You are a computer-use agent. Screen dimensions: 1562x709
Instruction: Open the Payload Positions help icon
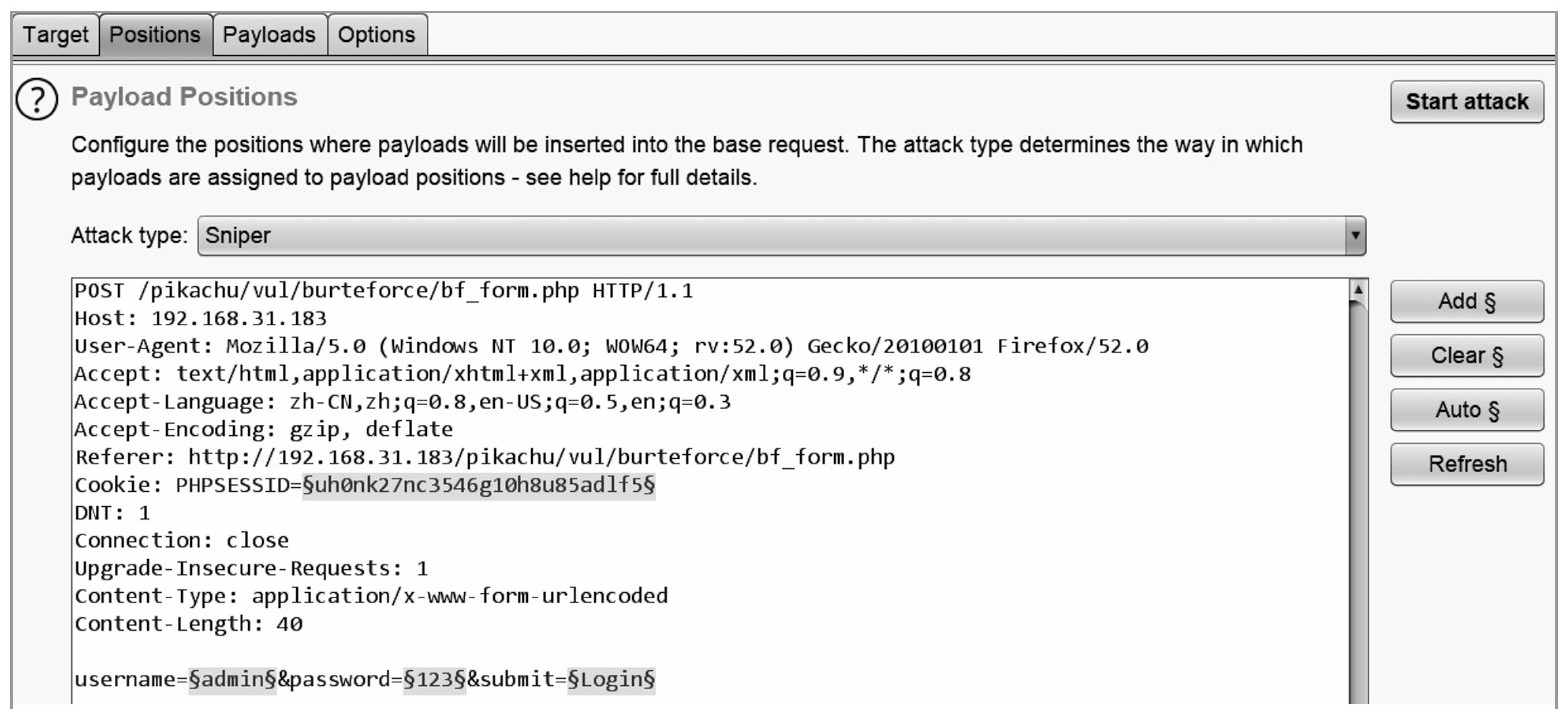coord(37,100)
